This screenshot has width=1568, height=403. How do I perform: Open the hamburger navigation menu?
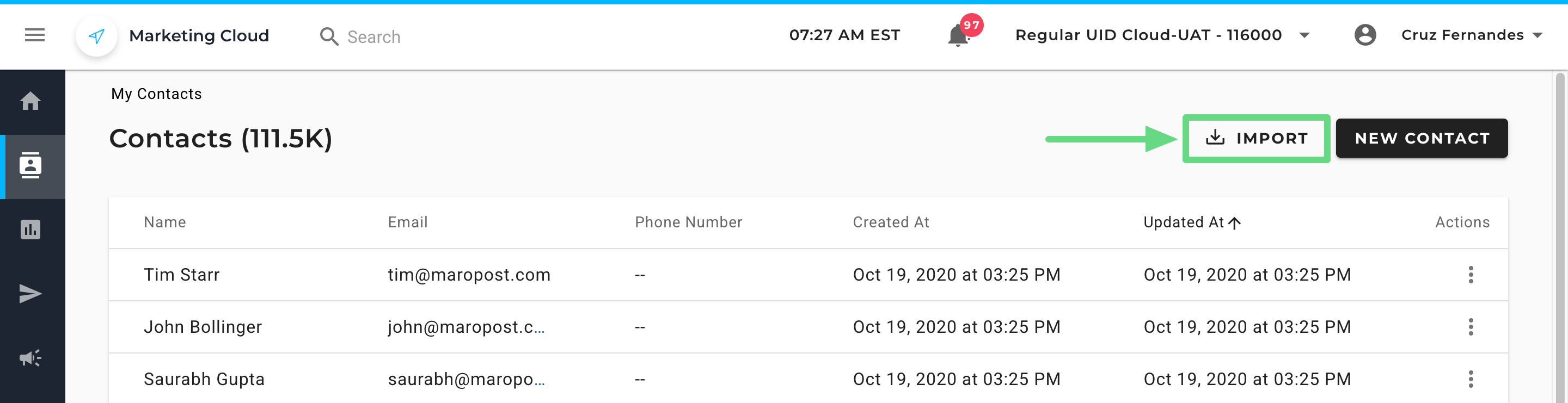(35, 35)
